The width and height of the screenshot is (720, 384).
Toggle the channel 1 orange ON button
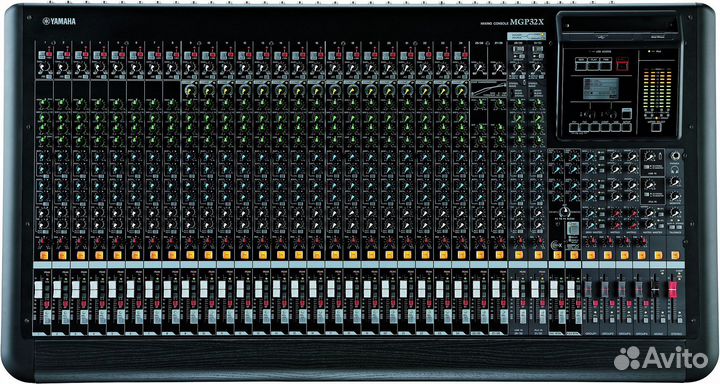[x=44, y=255]
